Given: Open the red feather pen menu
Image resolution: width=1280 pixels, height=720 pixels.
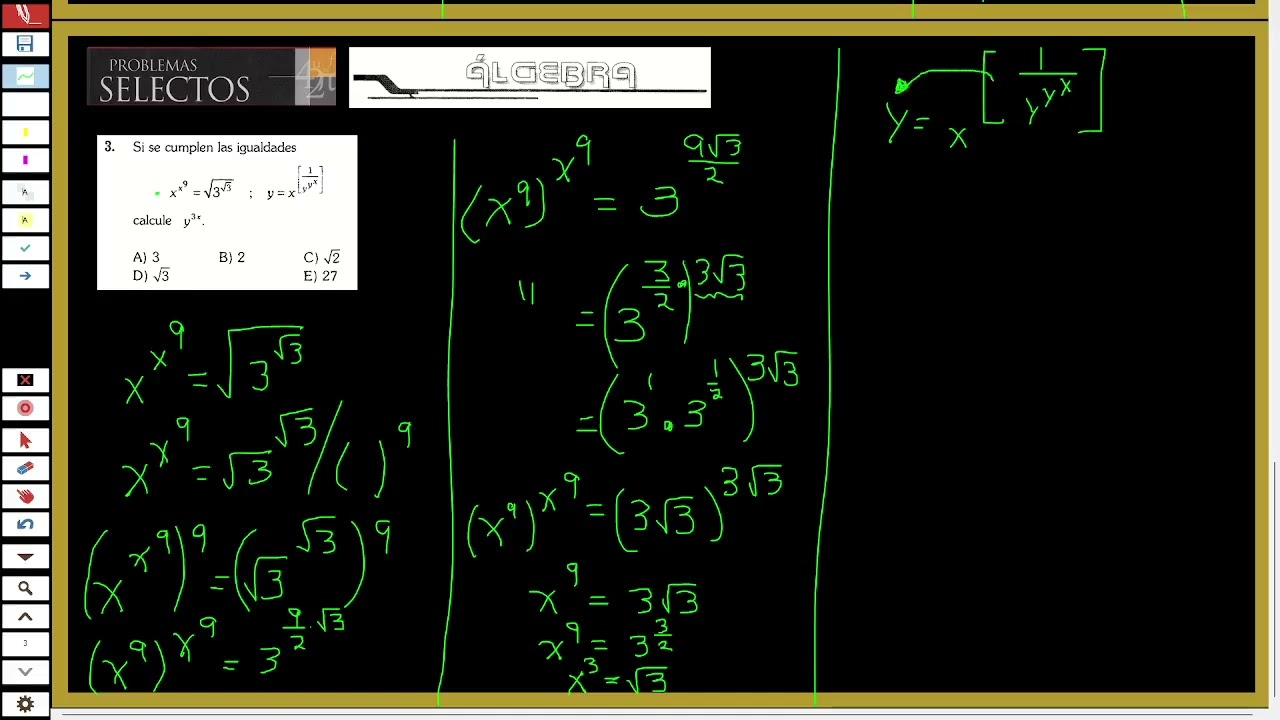Looking at the screenshot, I should tap(25, 14).
